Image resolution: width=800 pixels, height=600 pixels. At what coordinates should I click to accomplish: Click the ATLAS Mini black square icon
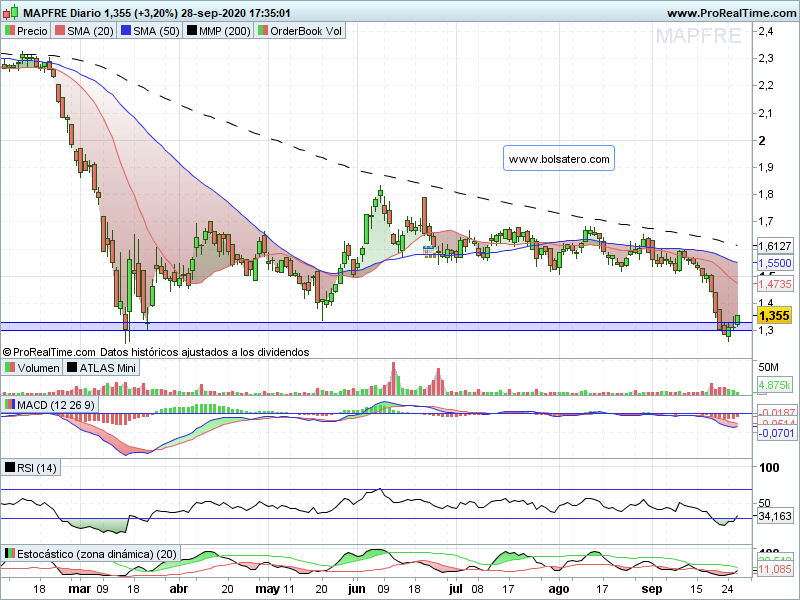coord(72,367)
